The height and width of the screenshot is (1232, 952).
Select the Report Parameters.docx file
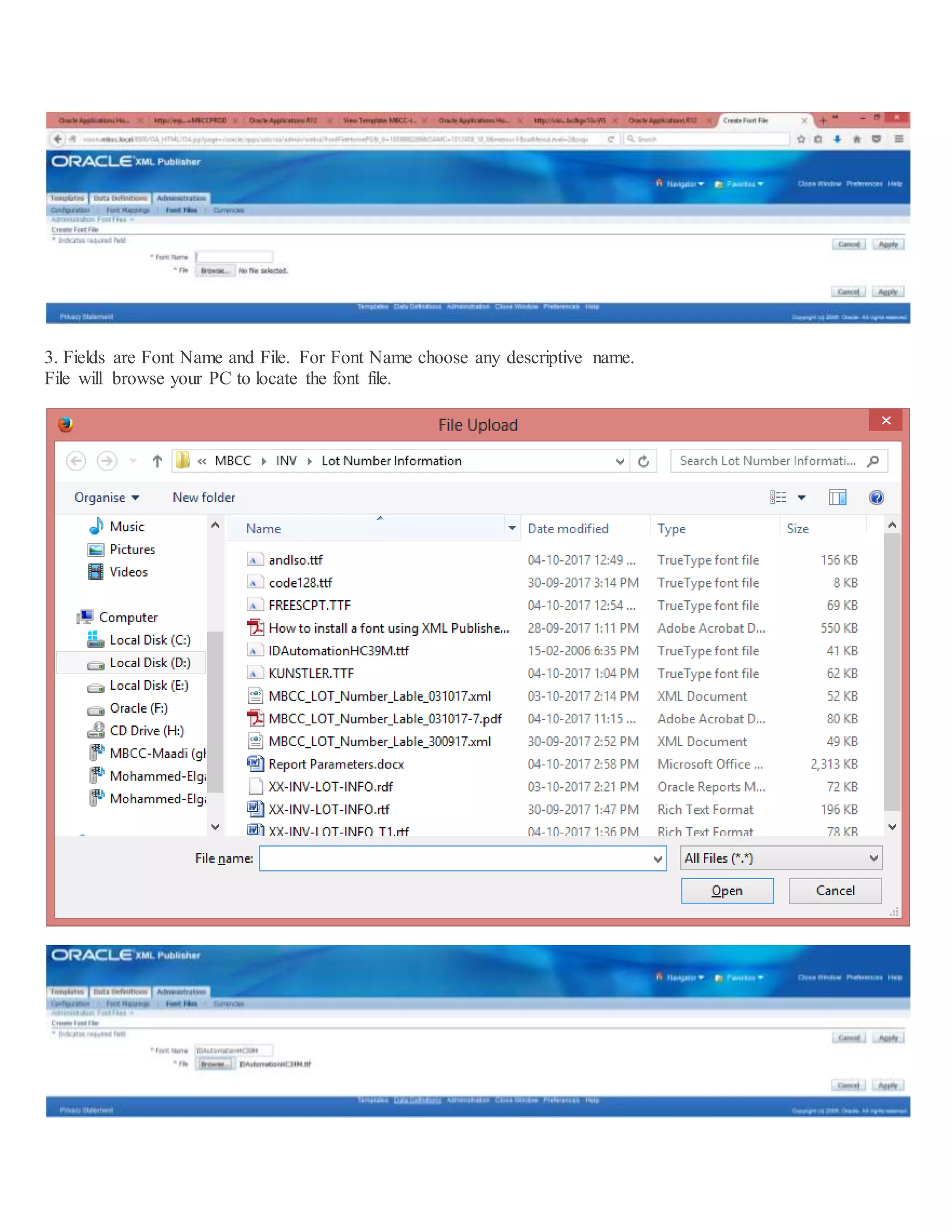[336, 764]
